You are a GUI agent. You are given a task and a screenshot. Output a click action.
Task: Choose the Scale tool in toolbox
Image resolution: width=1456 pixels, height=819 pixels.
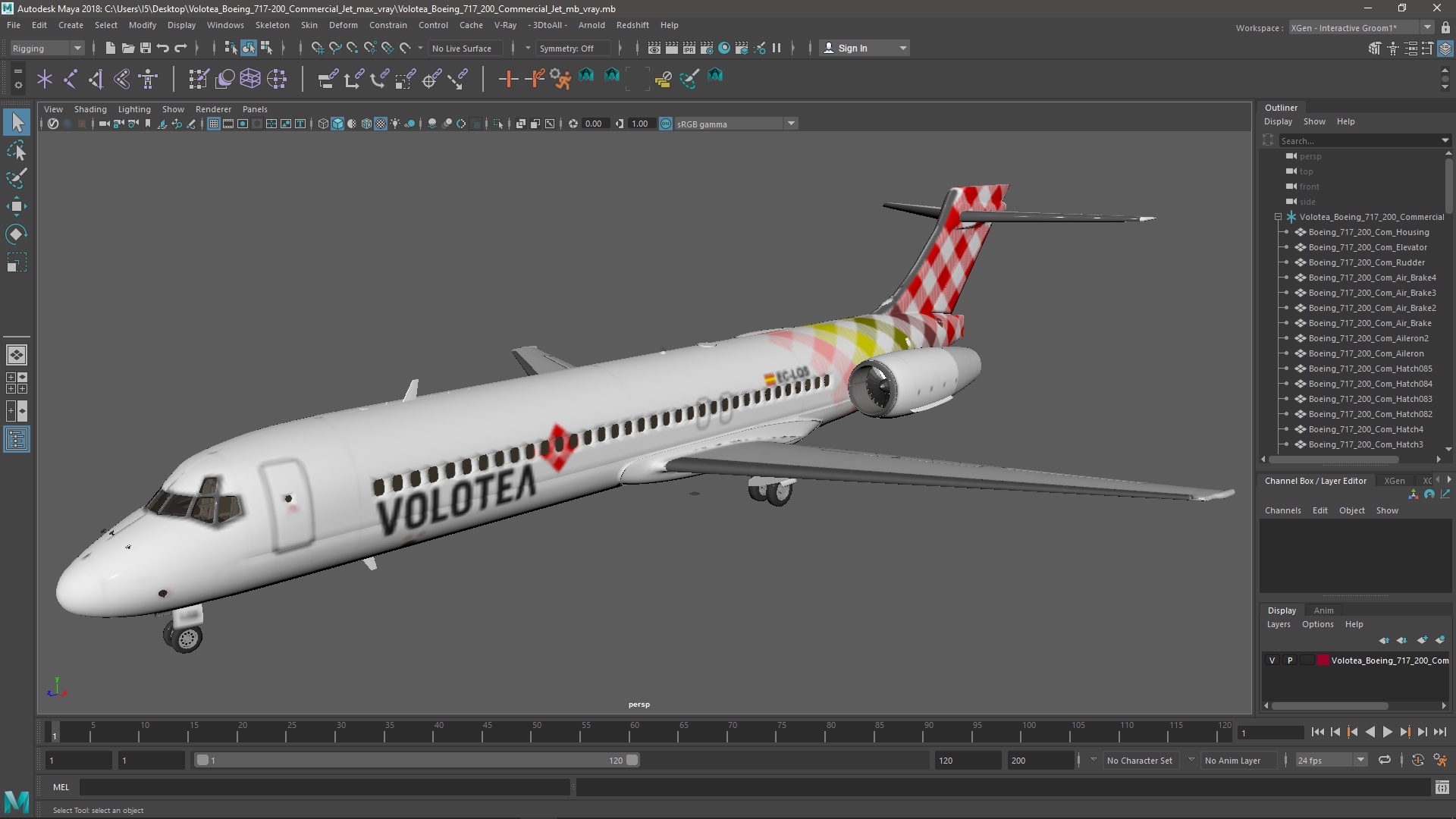(17, 262)
